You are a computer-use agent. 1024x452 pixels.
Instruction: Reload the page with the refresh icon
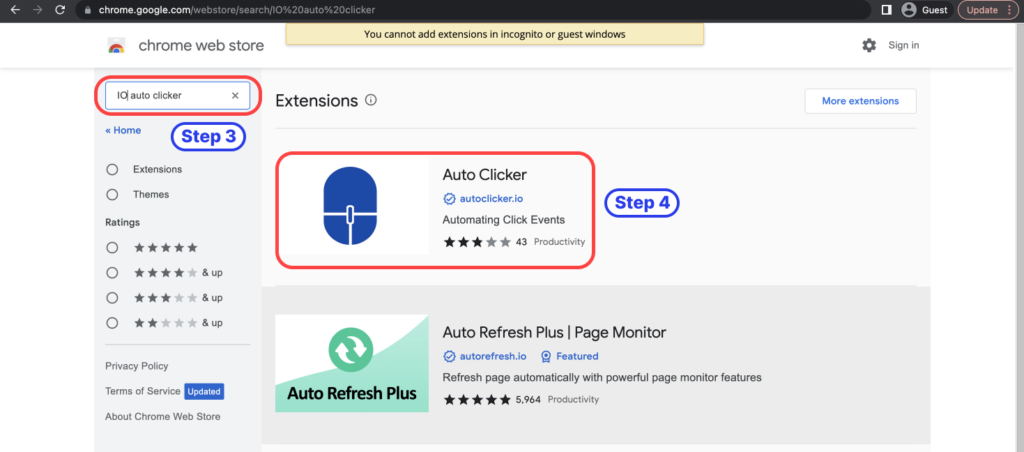(60, 10)
